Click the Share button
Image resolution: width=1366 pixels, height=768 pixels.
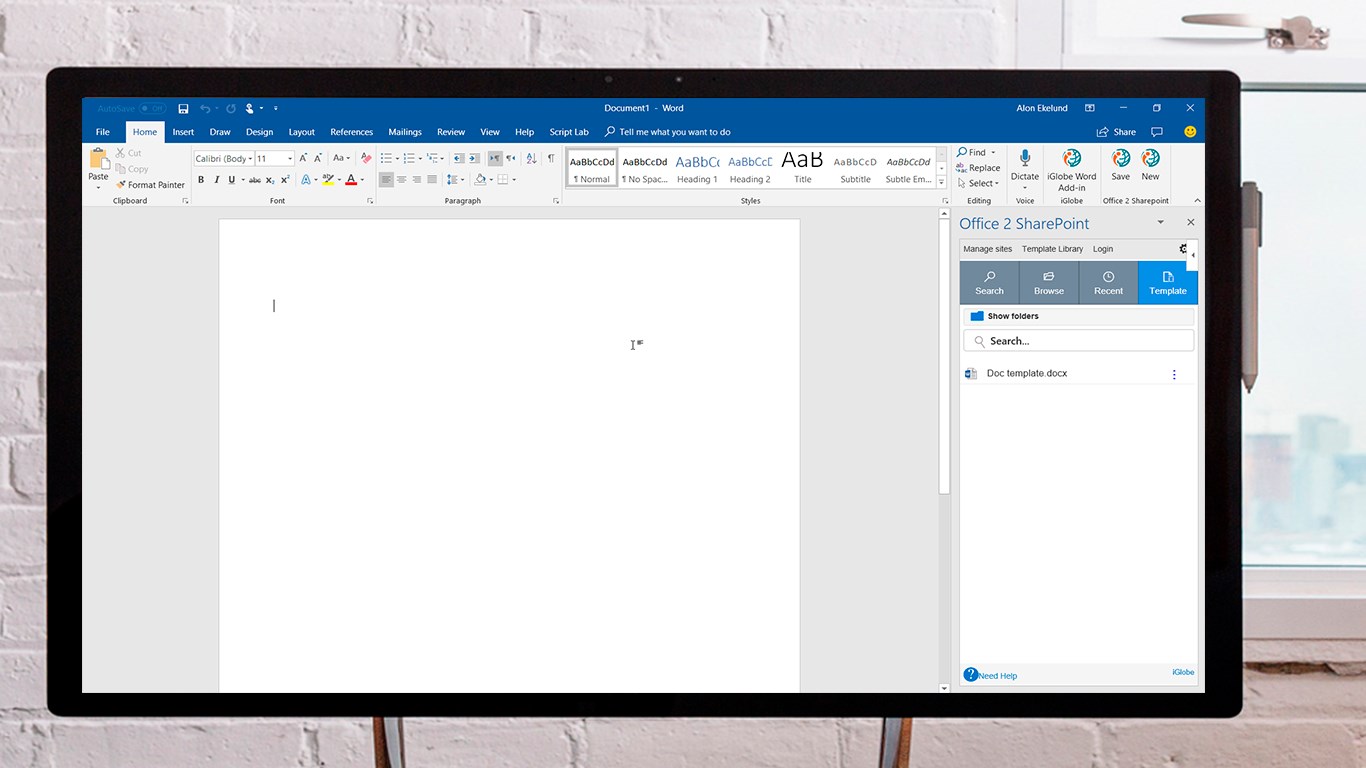1117,132
